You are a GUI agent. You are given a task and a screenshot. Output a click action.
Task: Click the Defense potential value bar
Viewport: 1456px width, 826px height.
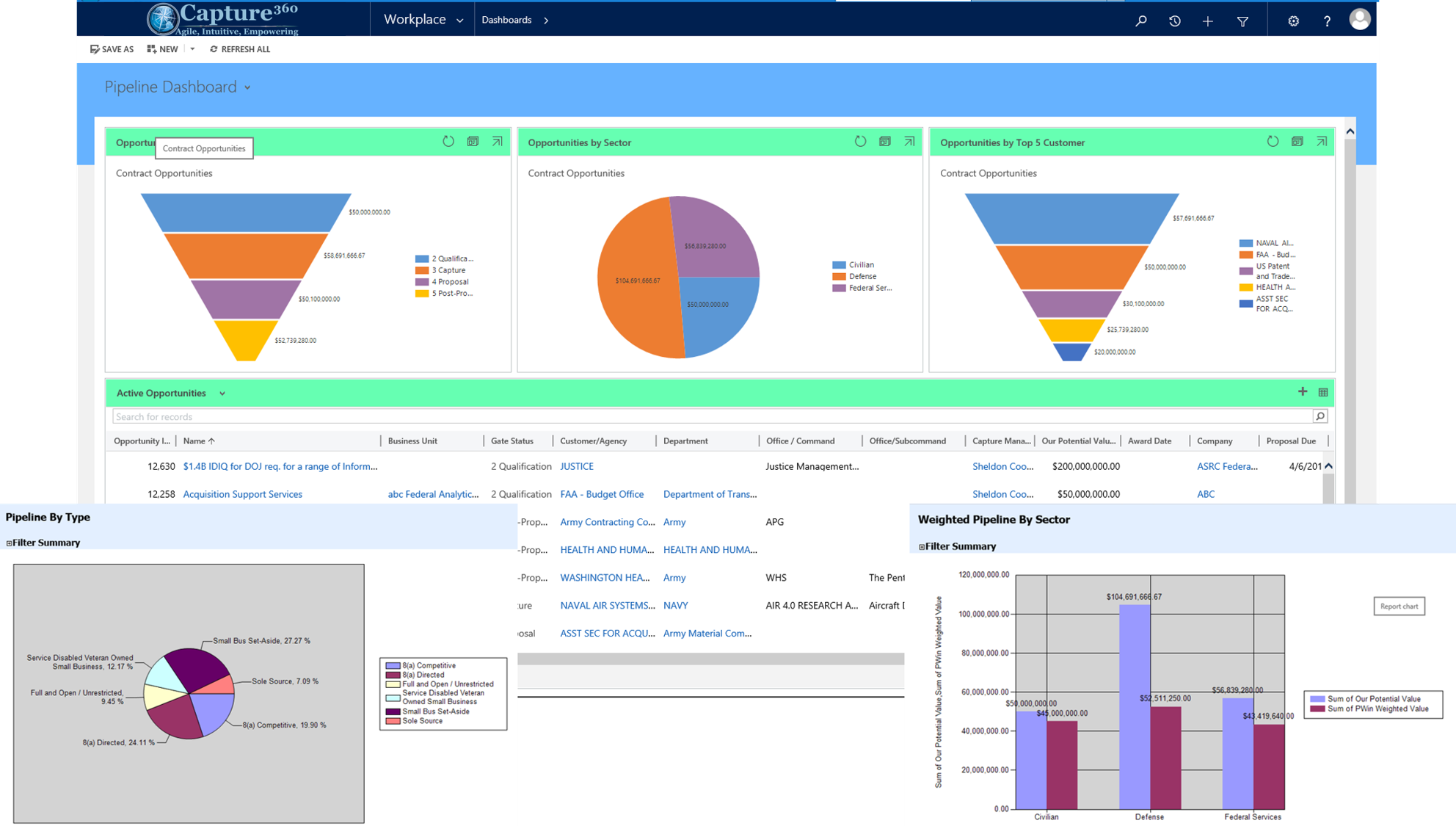[x=1134, y=706]
